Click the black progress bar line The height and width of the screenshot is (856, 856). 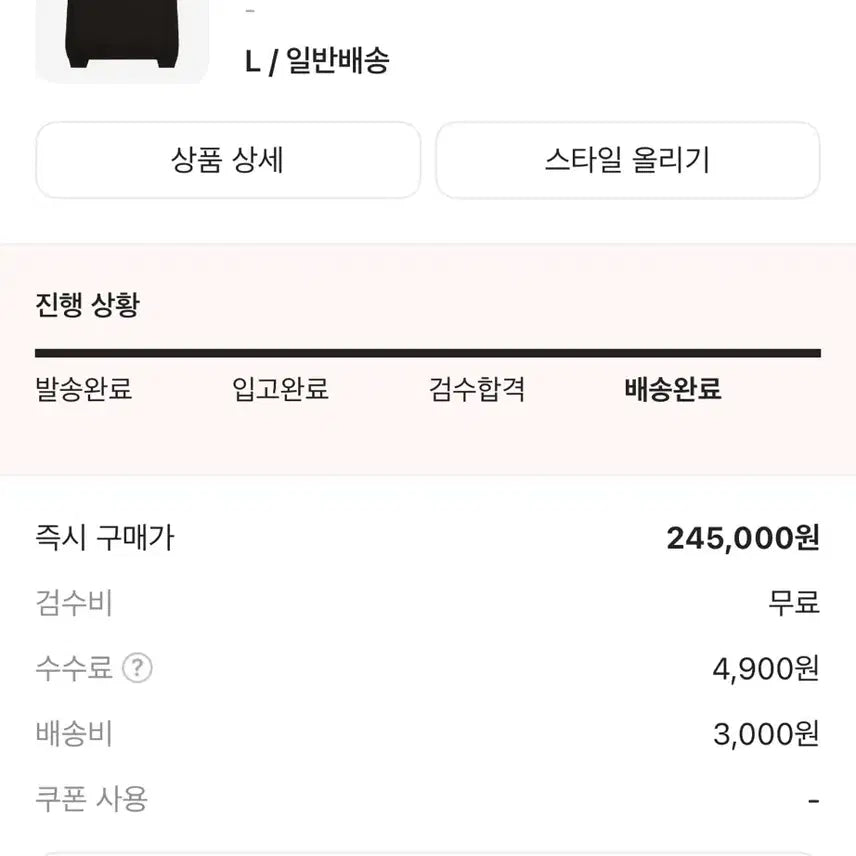[x=428, y=352]
